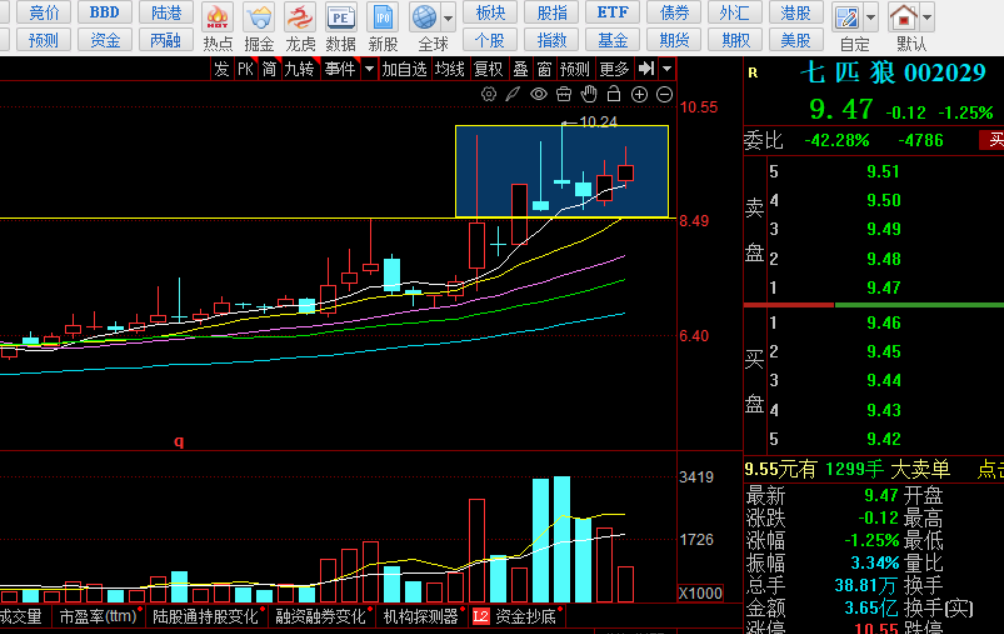Click the toolbox icon in chart toolbar
This screenshot has width=1004, height=634.
tap(563, 95)
